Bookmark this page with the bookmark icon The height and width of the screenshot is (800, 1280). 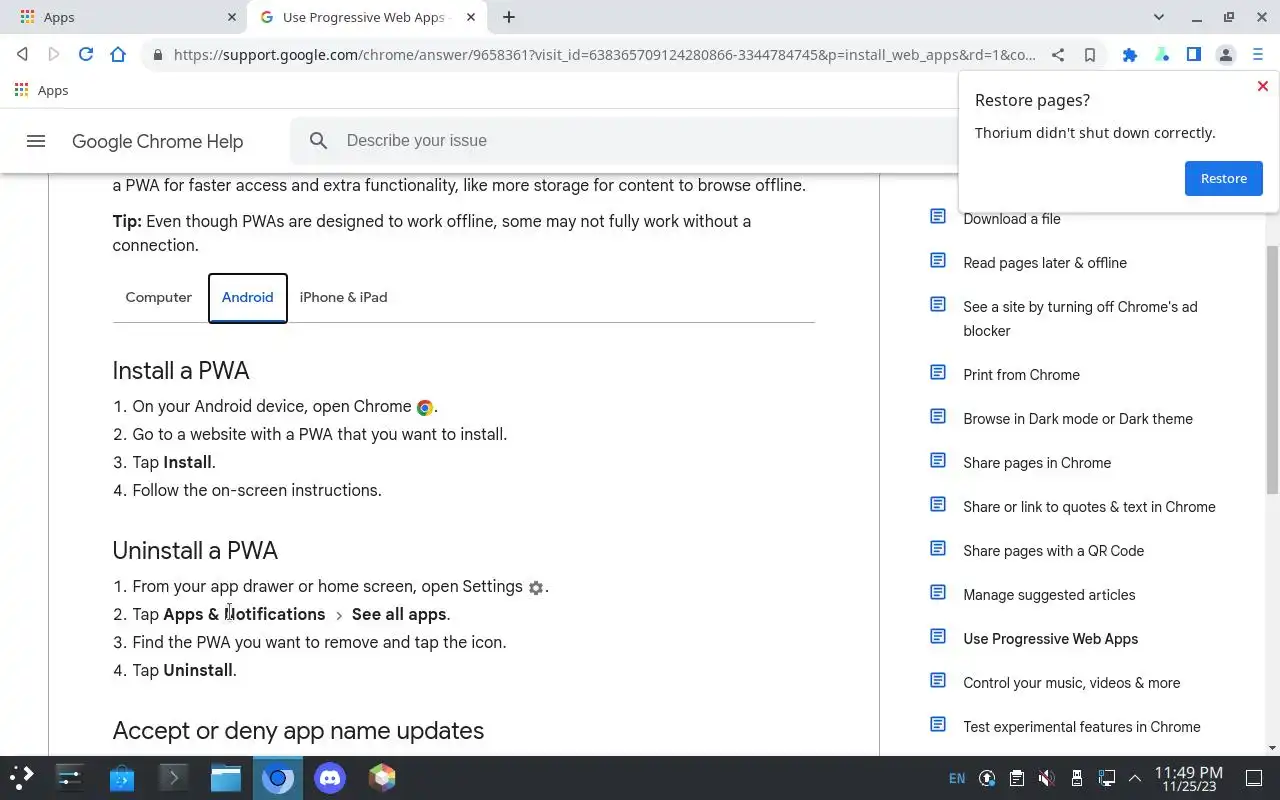pos(1090,55)
